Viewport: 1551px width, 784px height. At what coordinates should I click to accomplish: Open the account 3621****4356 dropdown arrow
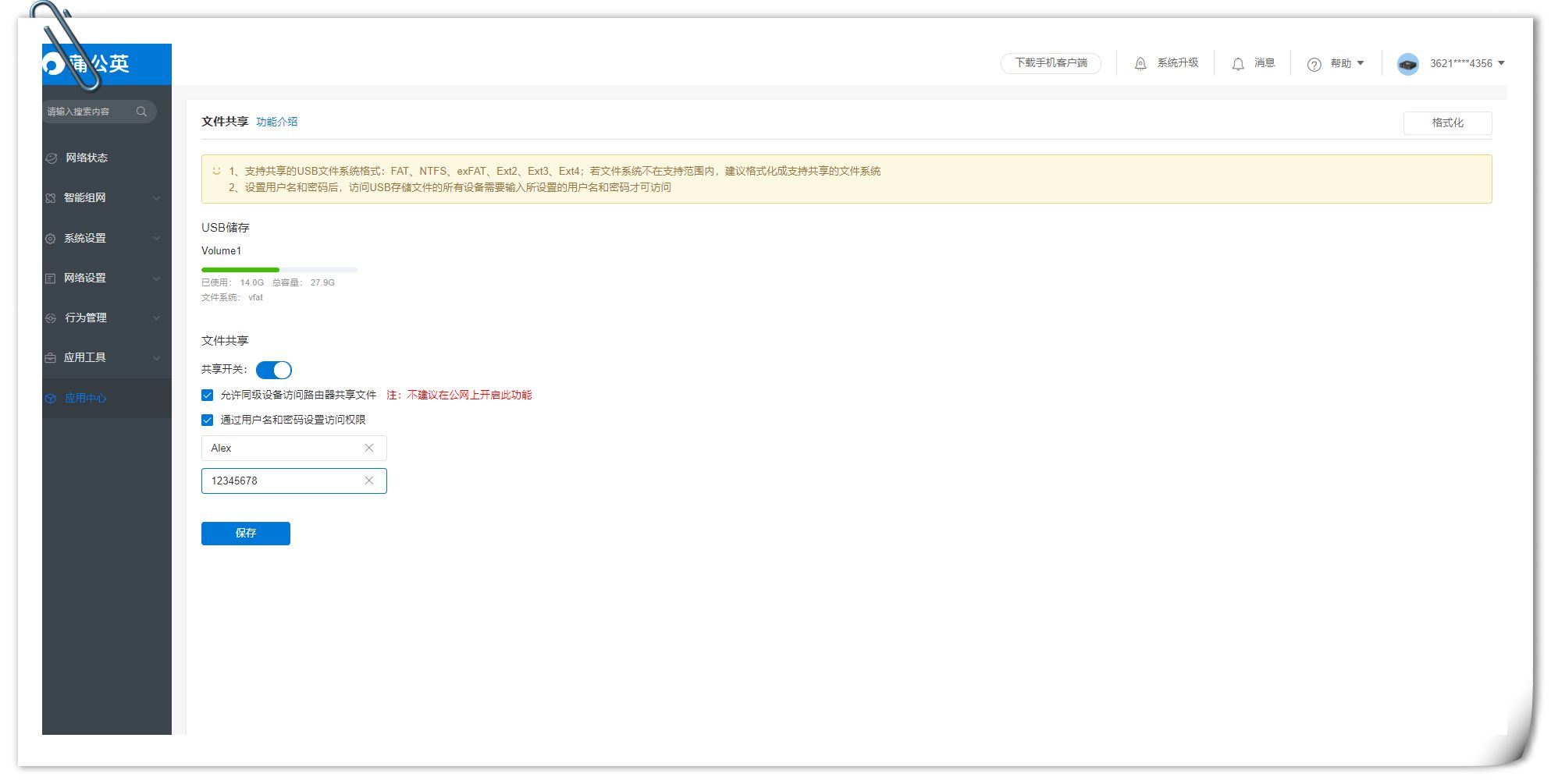pos(1501,63)
